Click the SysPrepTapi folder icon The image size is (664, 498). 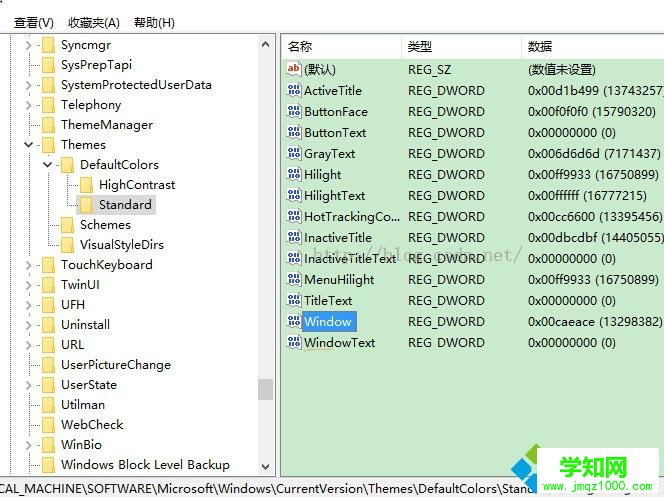tap(48, 65)
